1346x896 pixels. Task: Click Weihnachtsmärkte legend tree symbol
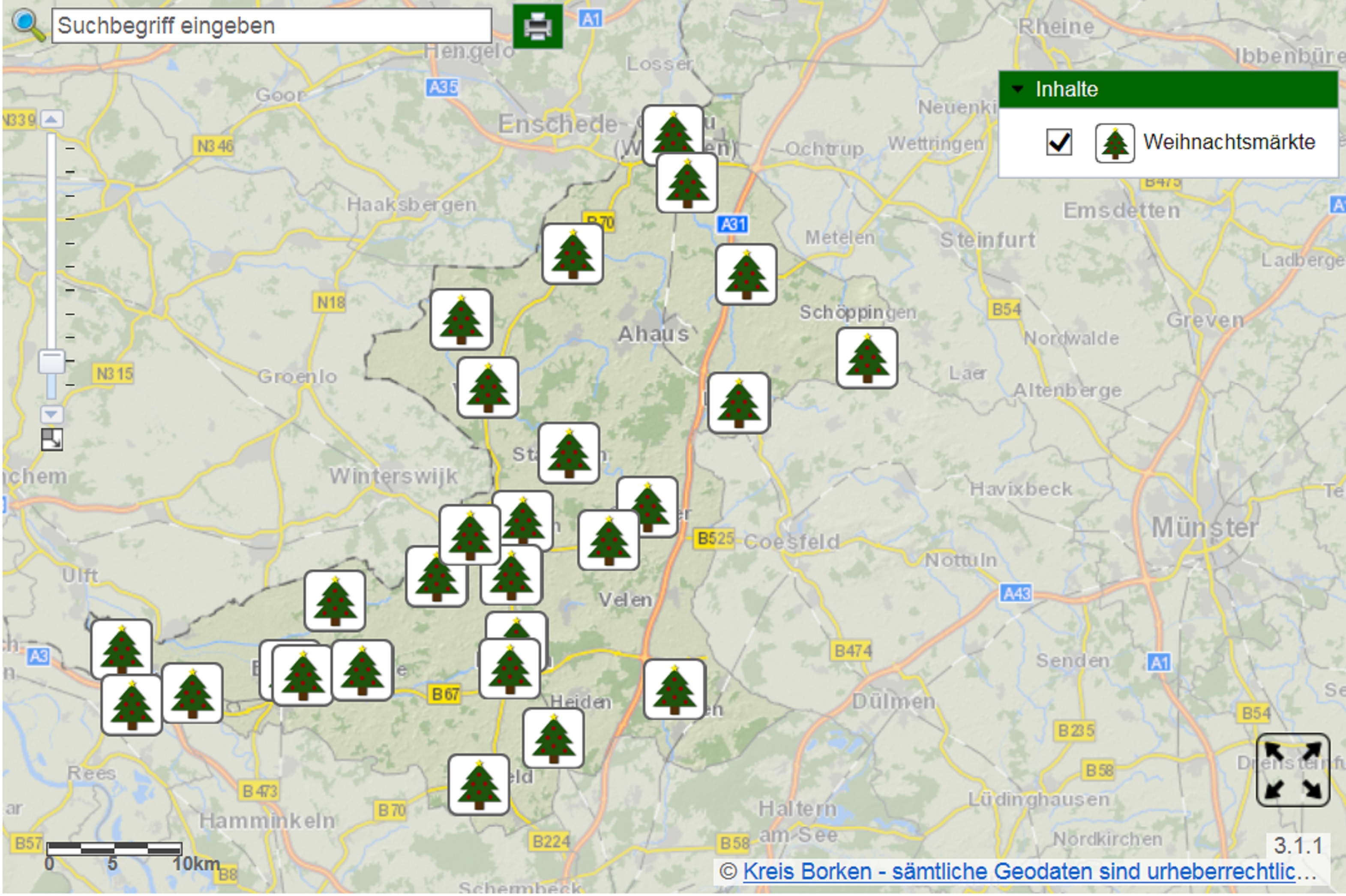pyautogui.click(x=1114, y=143)
